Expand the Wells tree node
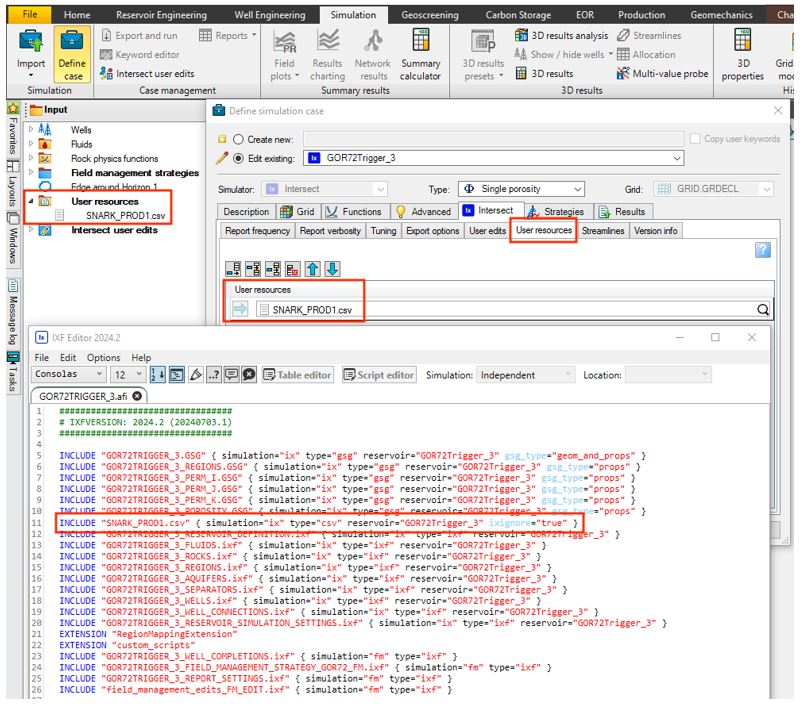The width and height of the screenshot is (802, 706). point(31,129)
